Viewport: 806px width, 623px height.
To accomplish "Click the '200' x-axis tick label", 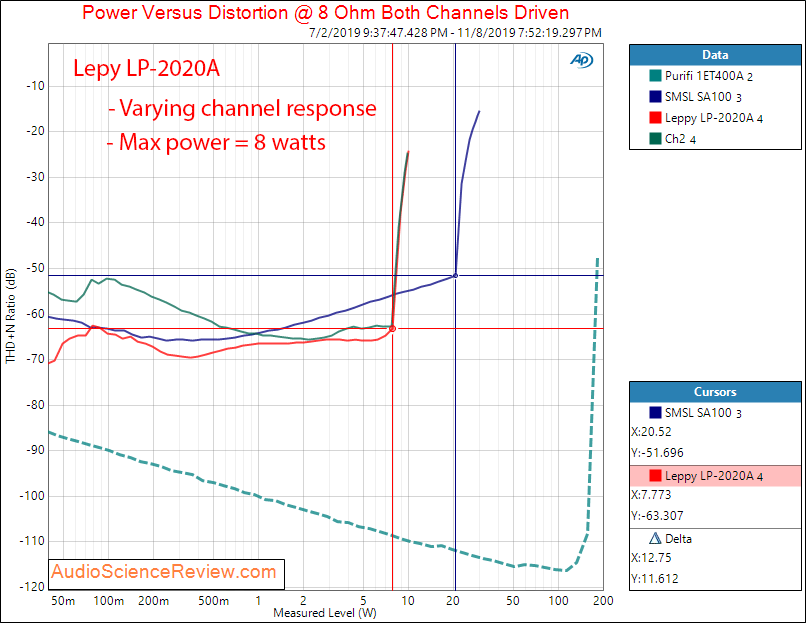I will 603,601.
